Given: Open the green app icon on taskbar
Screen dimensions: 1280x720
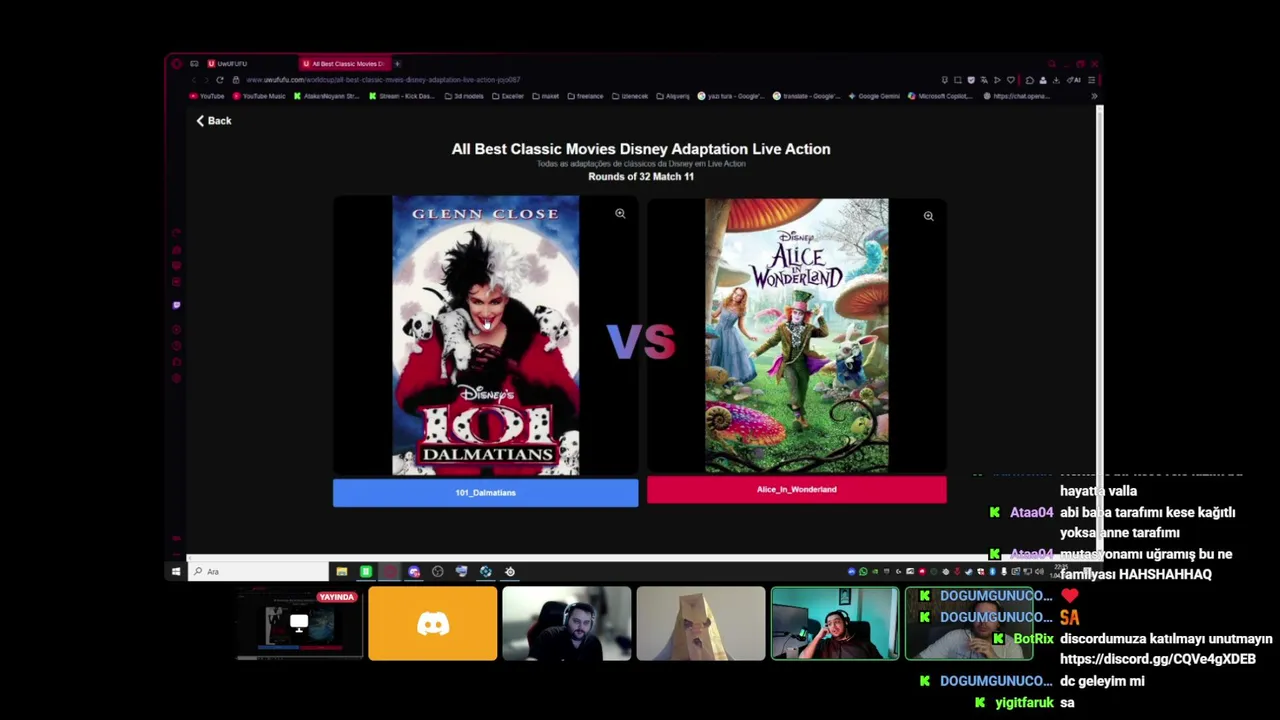Looking at the screenshot, I should [x=366, y=571].
